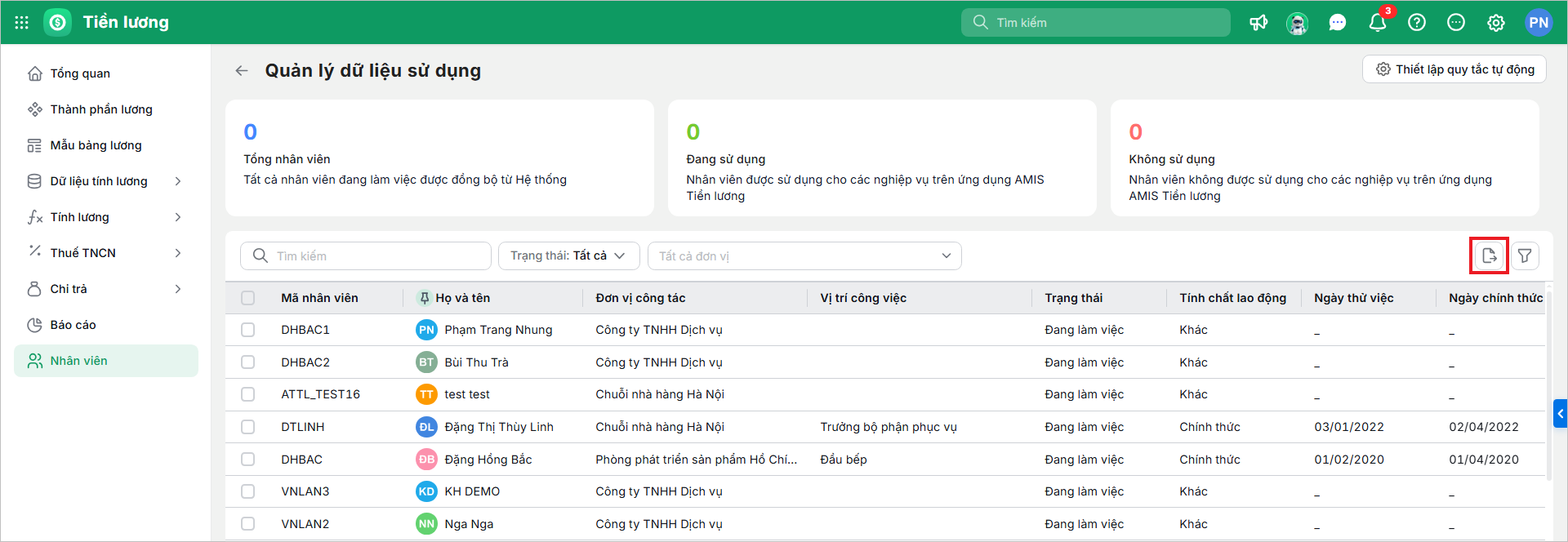The width and height of the screenshot is (1568, 542).
Task: Open Thành phần lương in sidebar
Action: (x=106, y=109)
